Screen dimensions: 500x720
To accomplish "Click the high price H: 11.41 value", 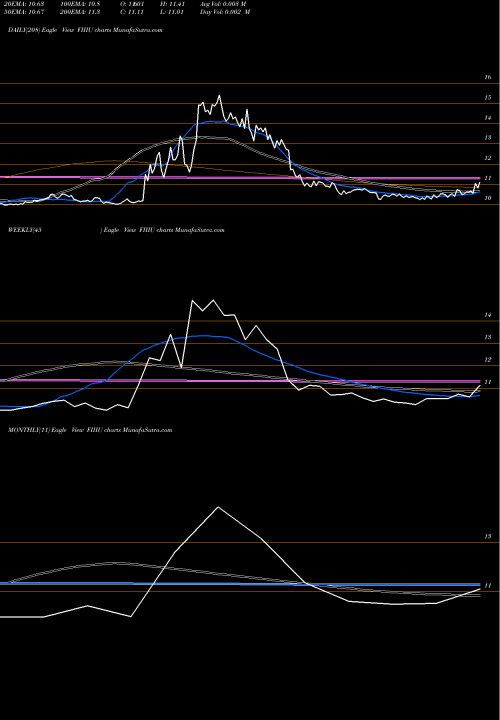I will click(x=172, y=4).
